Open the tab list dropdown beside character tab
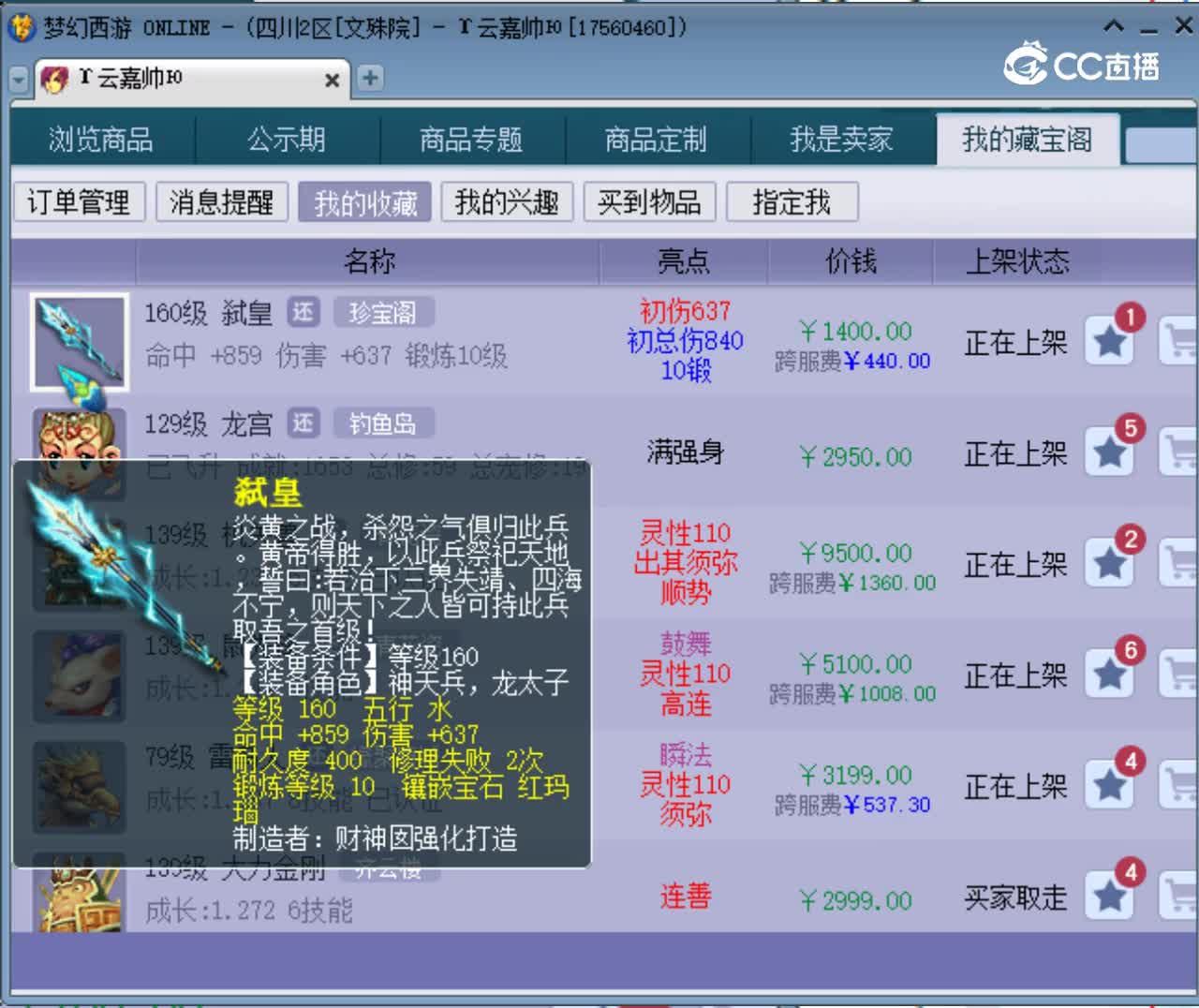 tap(19, 79)
